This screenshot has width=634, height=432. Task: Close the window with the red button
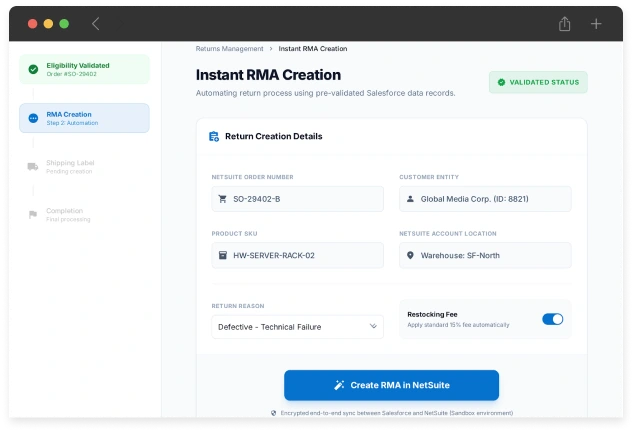[x=33, y=24]
